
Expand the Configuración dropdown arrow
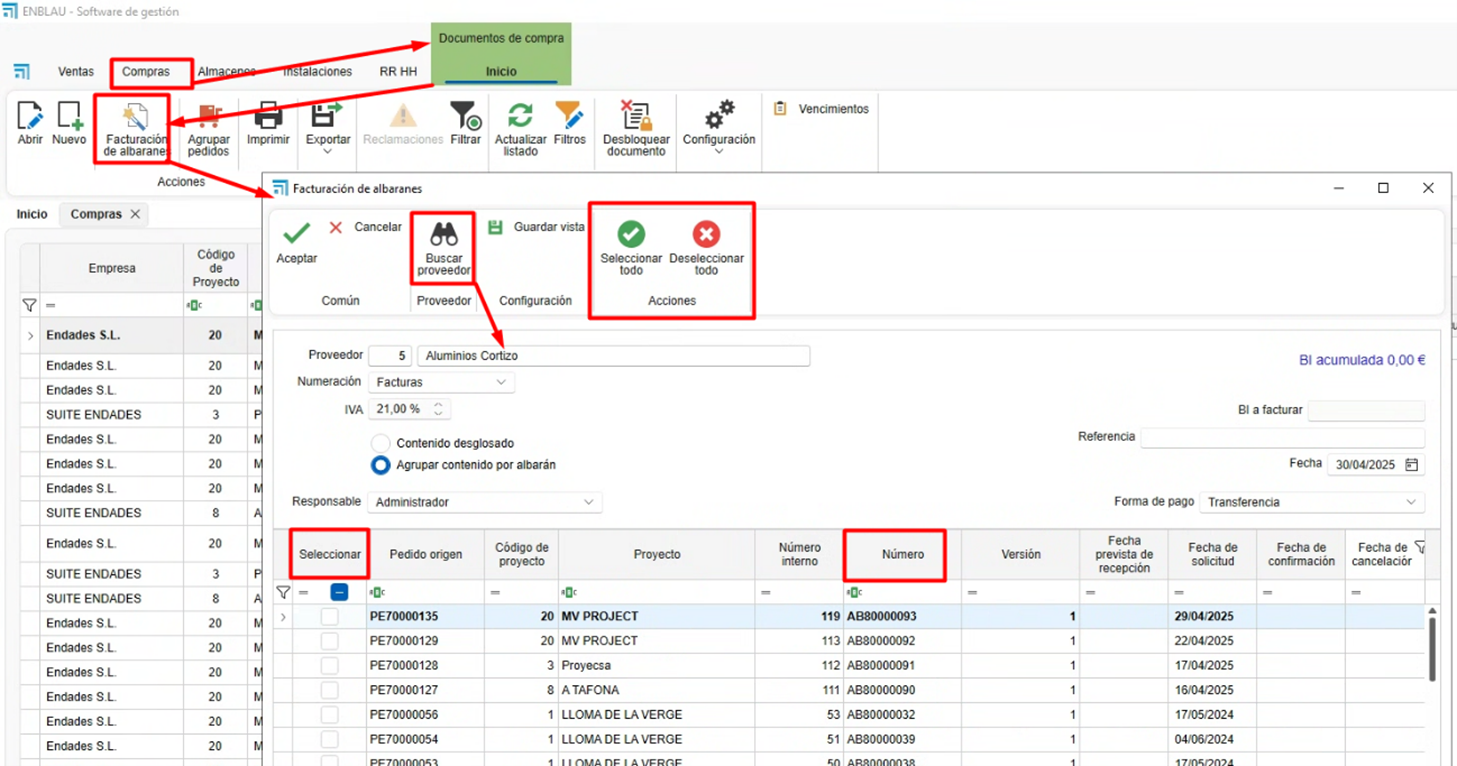(x=719, y=152)
